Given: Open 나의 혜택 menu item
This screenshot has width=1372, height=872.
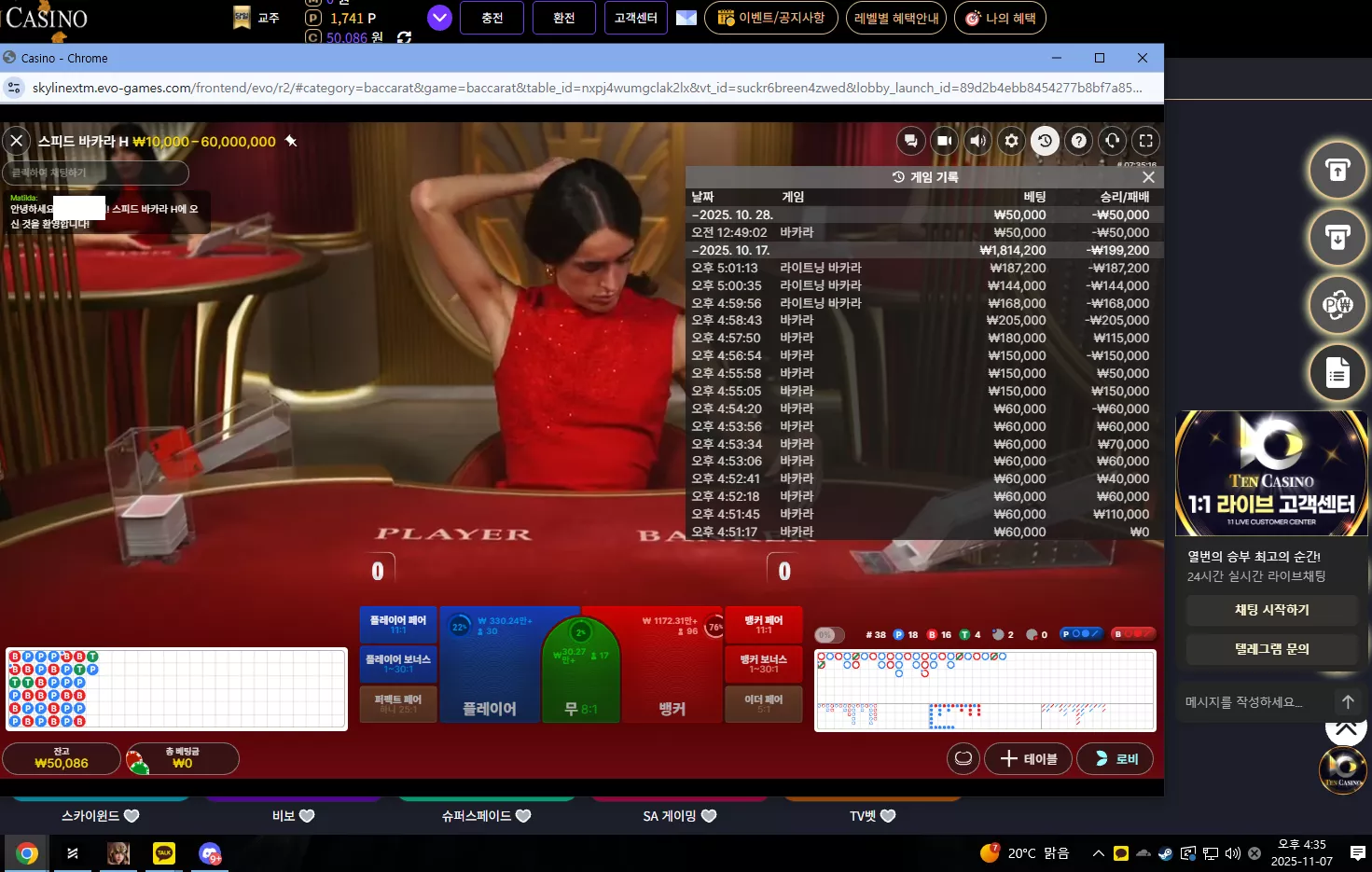Looking at the screenshot, I should [x=1000, y=18].
